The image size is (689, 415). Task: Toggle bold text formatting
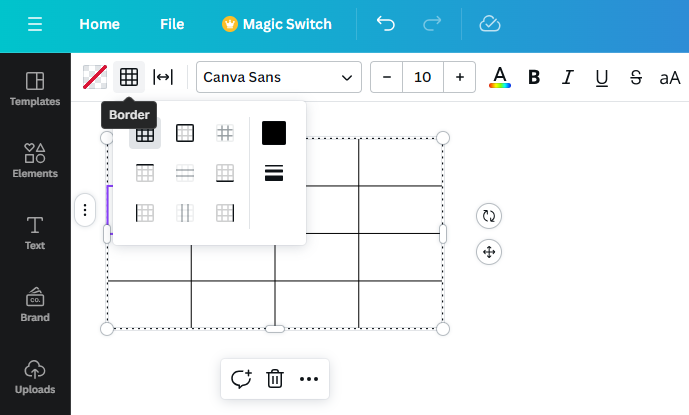(534, 77)
